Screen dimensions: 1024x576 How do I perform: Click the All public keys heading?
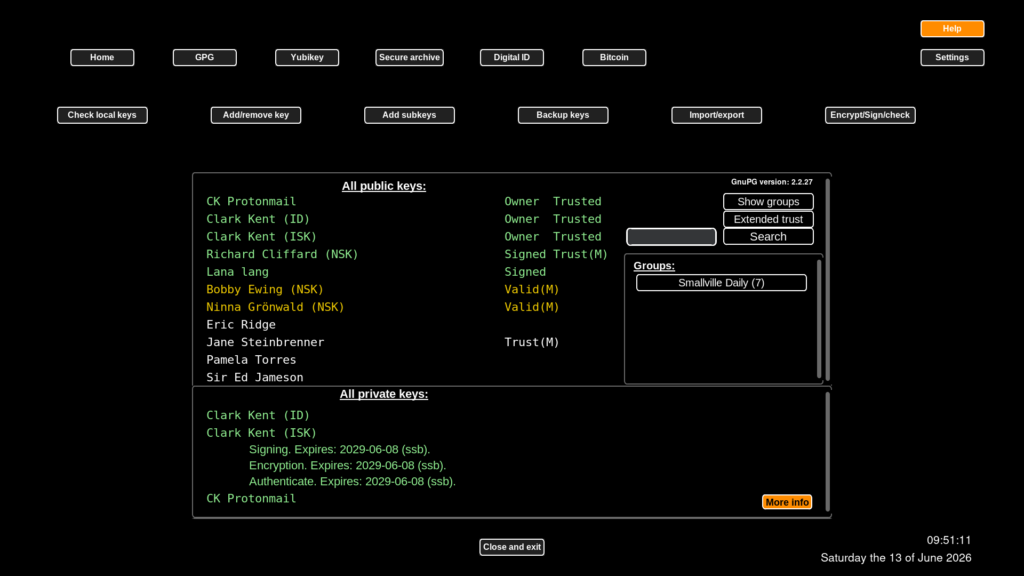click(x=384, y=186)
